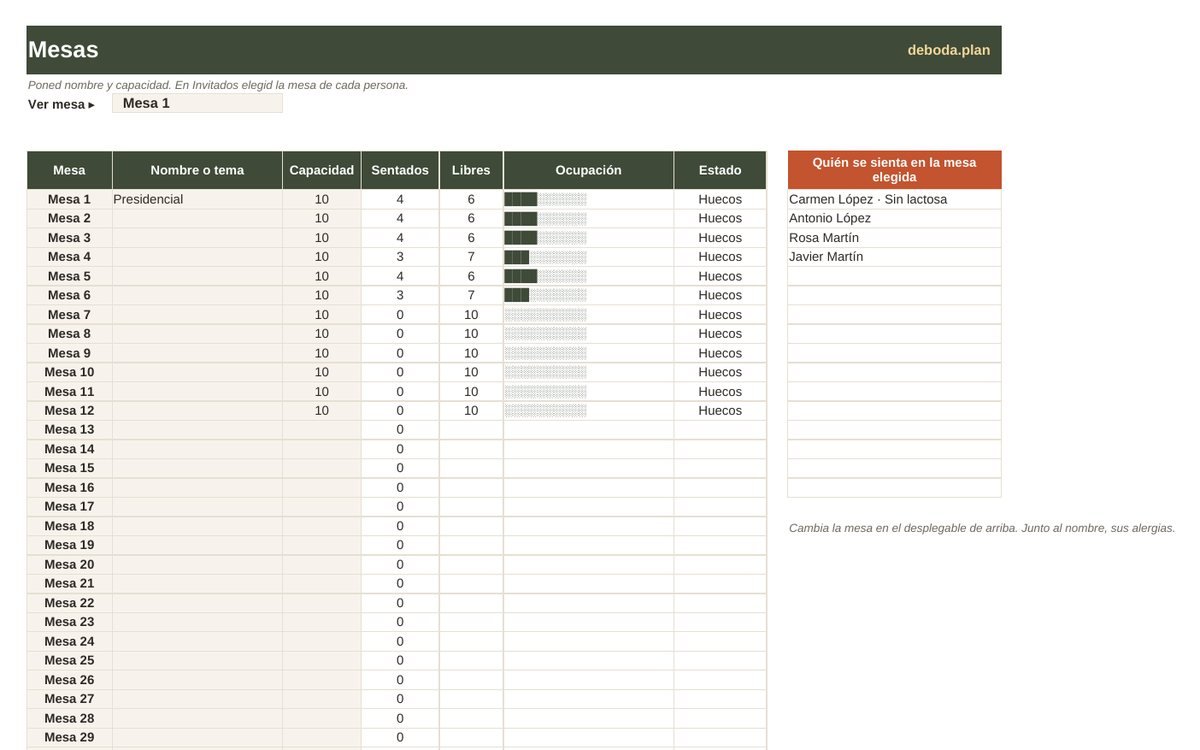The image size is (1200, 750).
Task: Click the occupancy bar for Mesa 1
Action: tap(546, 199)
